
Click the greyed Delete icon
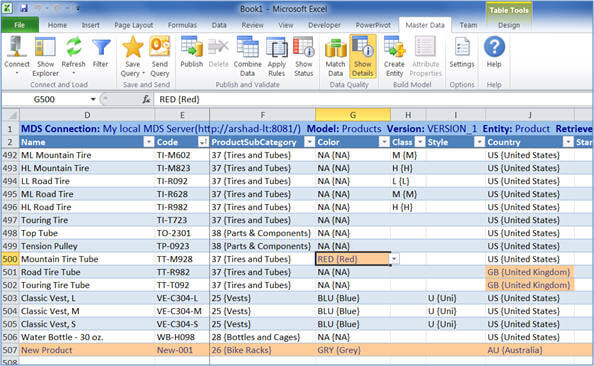tap(218, 47)
